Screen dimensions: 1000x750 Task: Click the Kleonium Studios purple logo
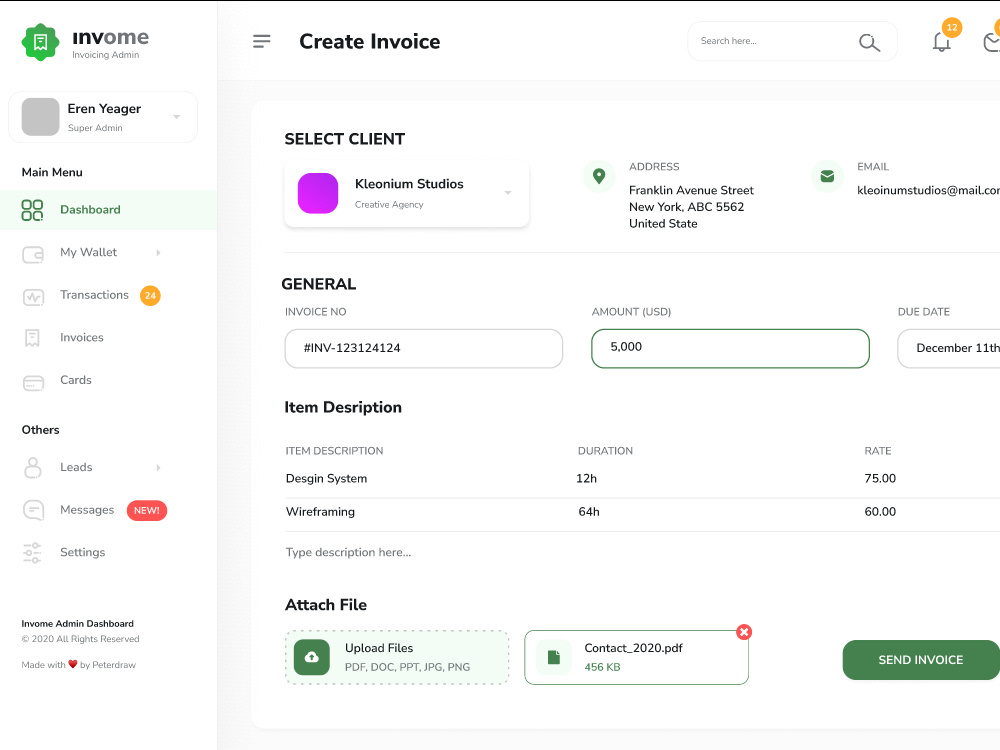point(318,193)
